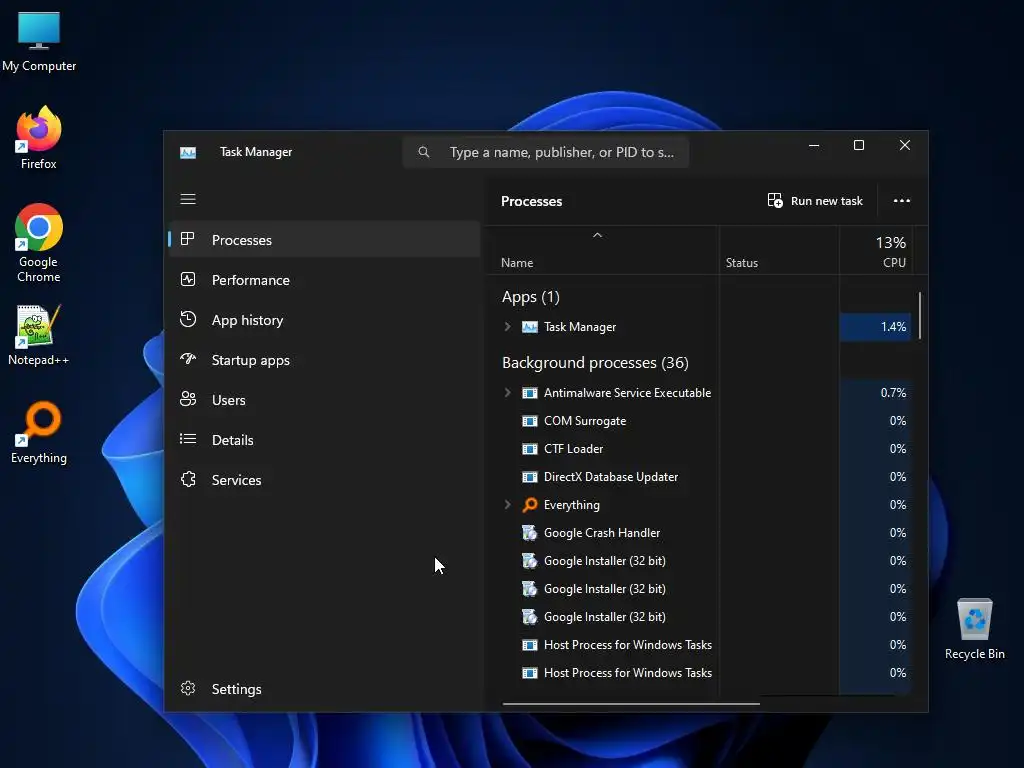Click the Task Manager title bar icon
Viewport: 1024px width, 768px height.
tap(188, 152)
